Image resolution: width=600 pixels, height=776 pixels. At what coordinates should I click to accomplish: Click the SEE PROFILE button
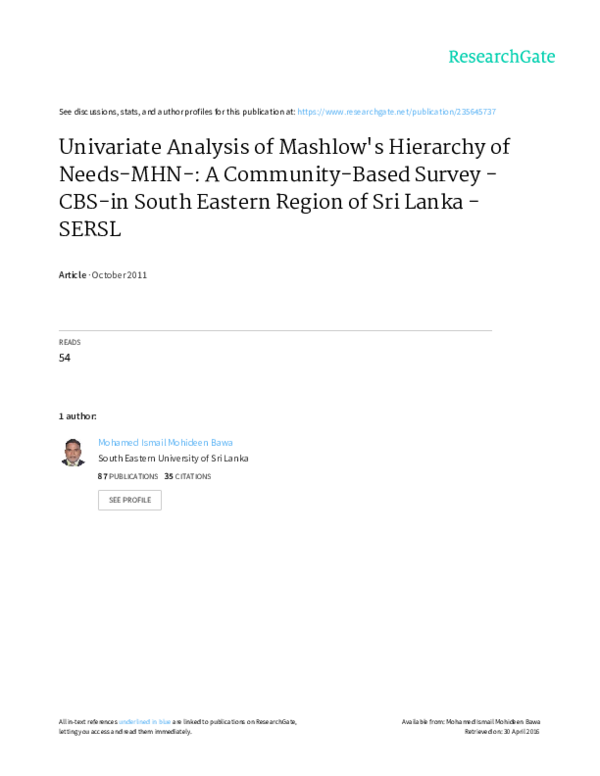tap(130, 500)
